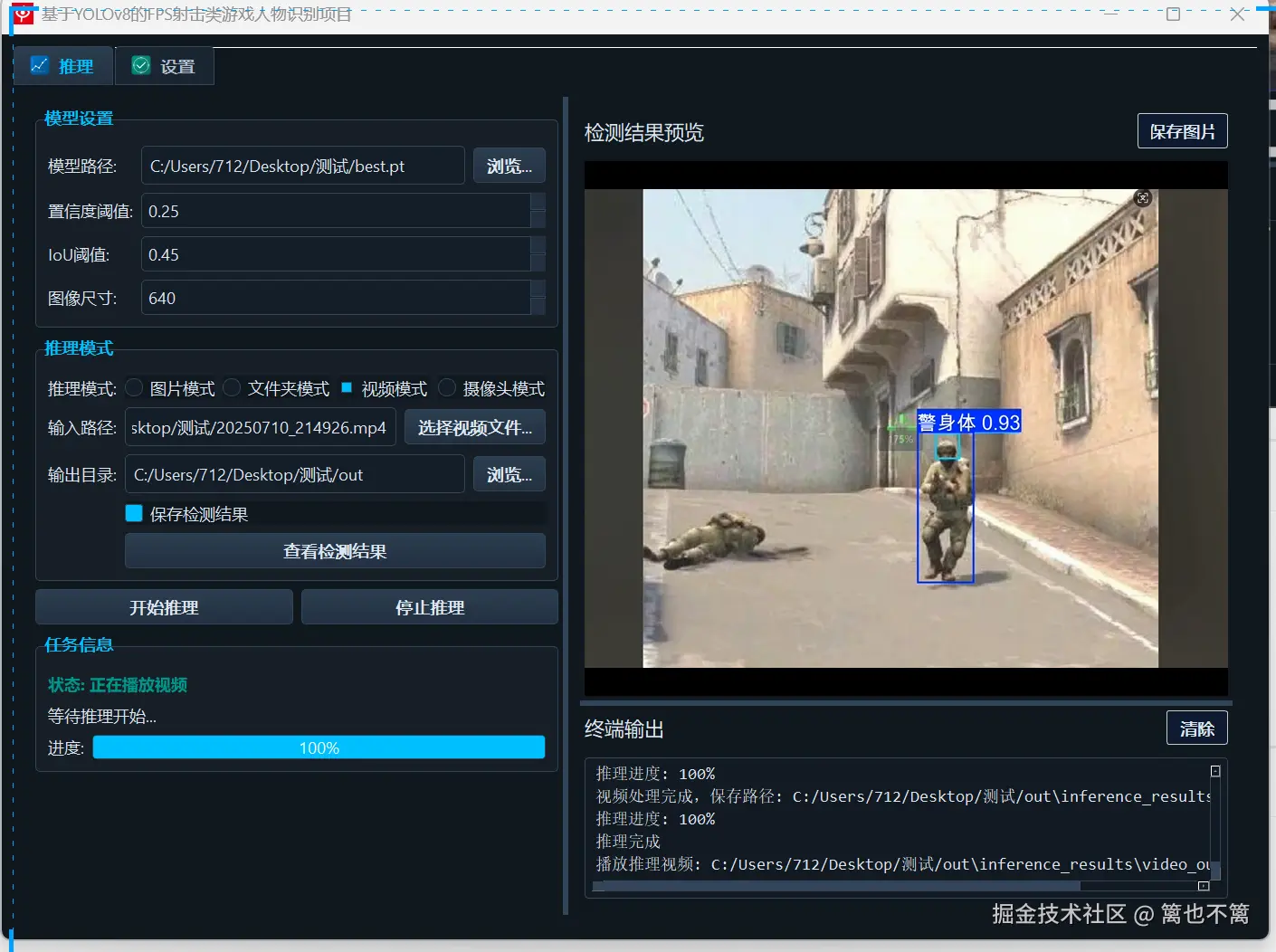Open results with 查看检测结果 button

335,551
